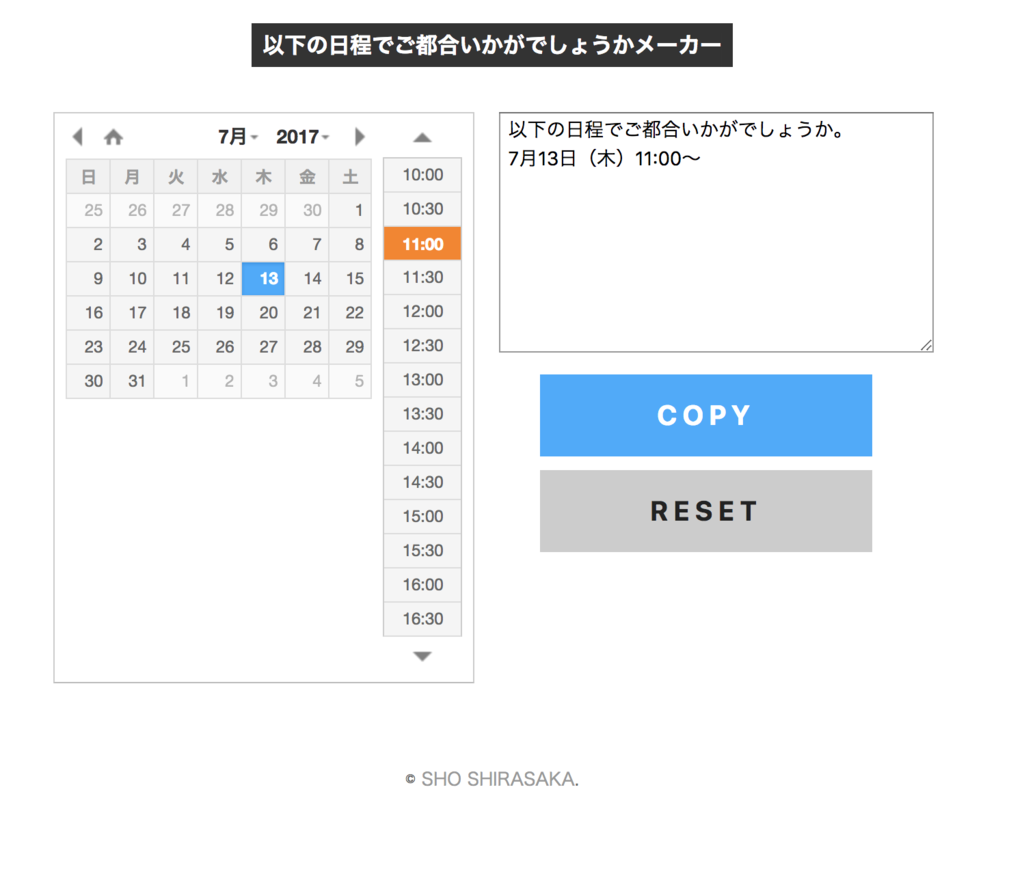Click the SHO SHIRASAKA footer link
Image resolution: width=1024 pixels, height=891 pixels.
click(x=500, y=779)
